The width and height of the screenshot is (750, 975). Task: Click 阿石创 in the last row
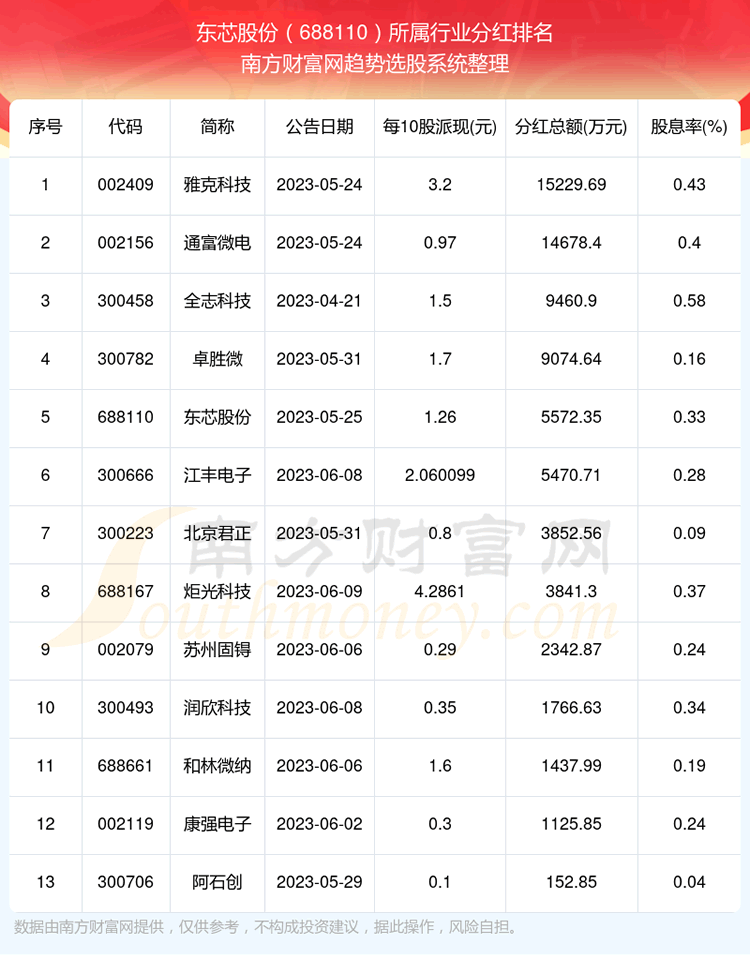coord(217,882)
